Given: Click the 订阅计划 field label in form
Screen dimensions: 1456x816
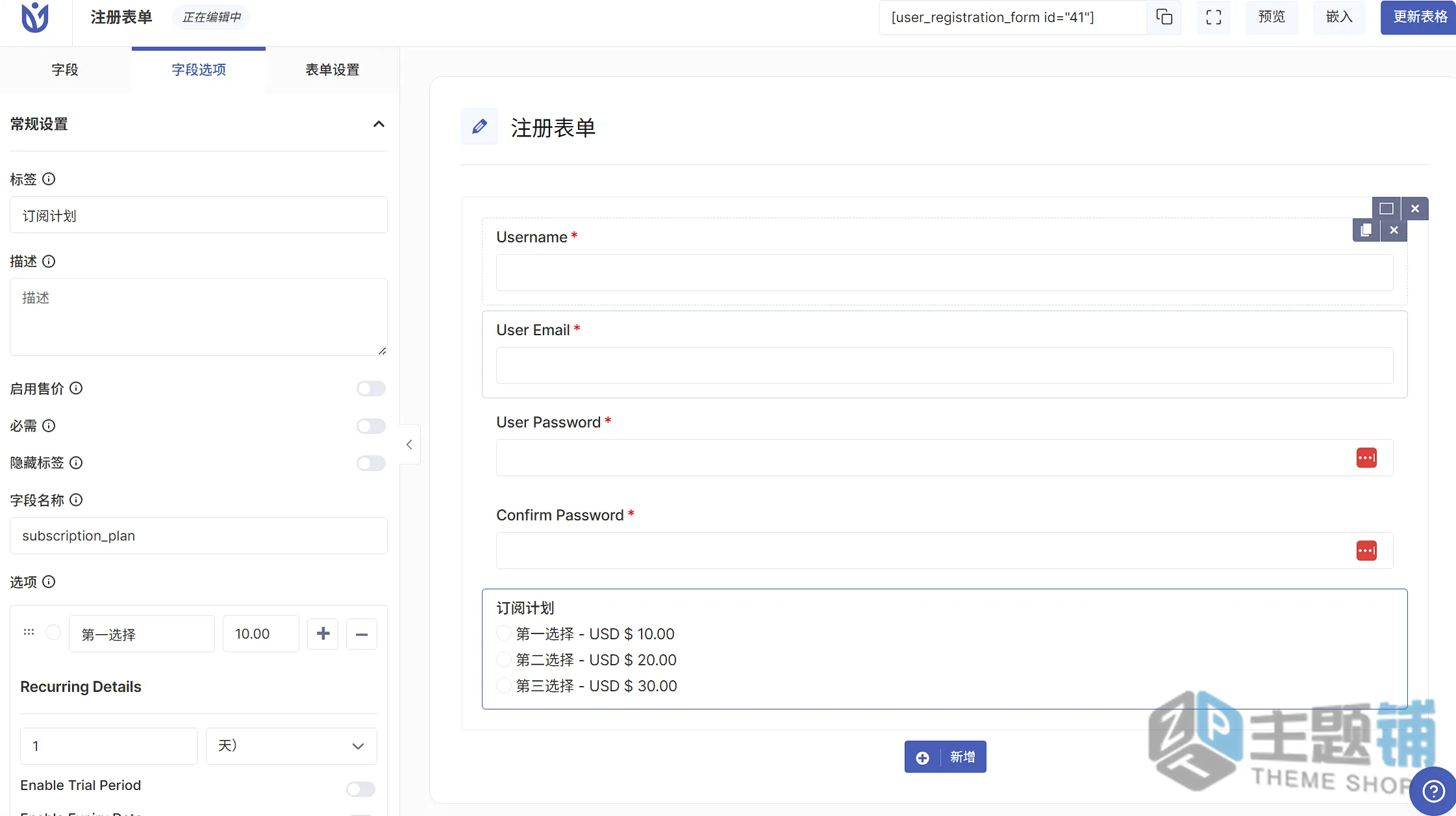Looking at the screenshot, I should [x=525, y=608].
